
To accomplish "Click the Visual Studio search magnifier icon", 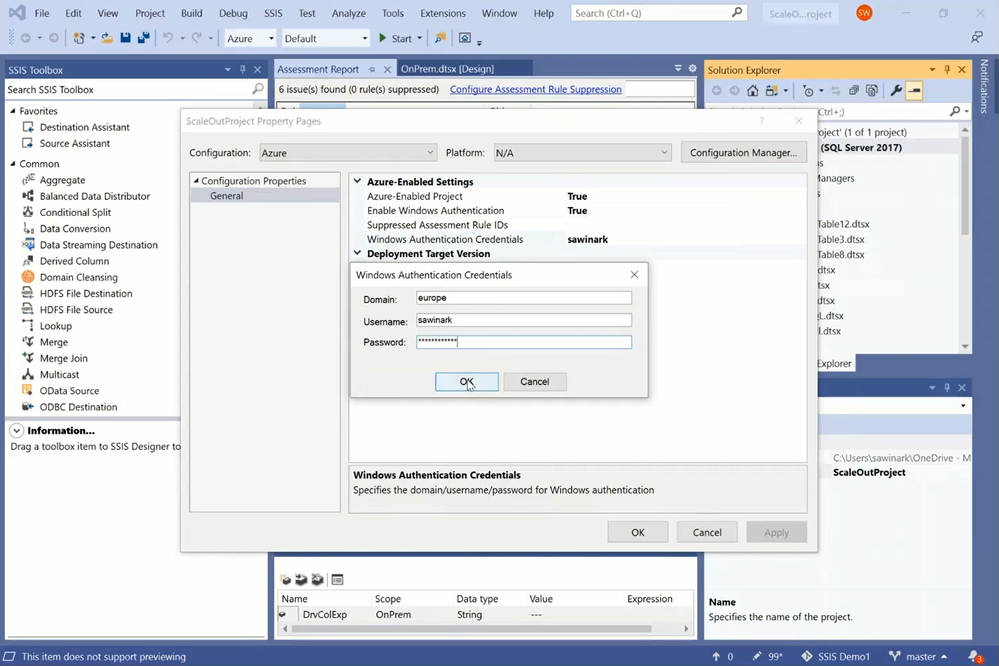I will pos(737,12).
